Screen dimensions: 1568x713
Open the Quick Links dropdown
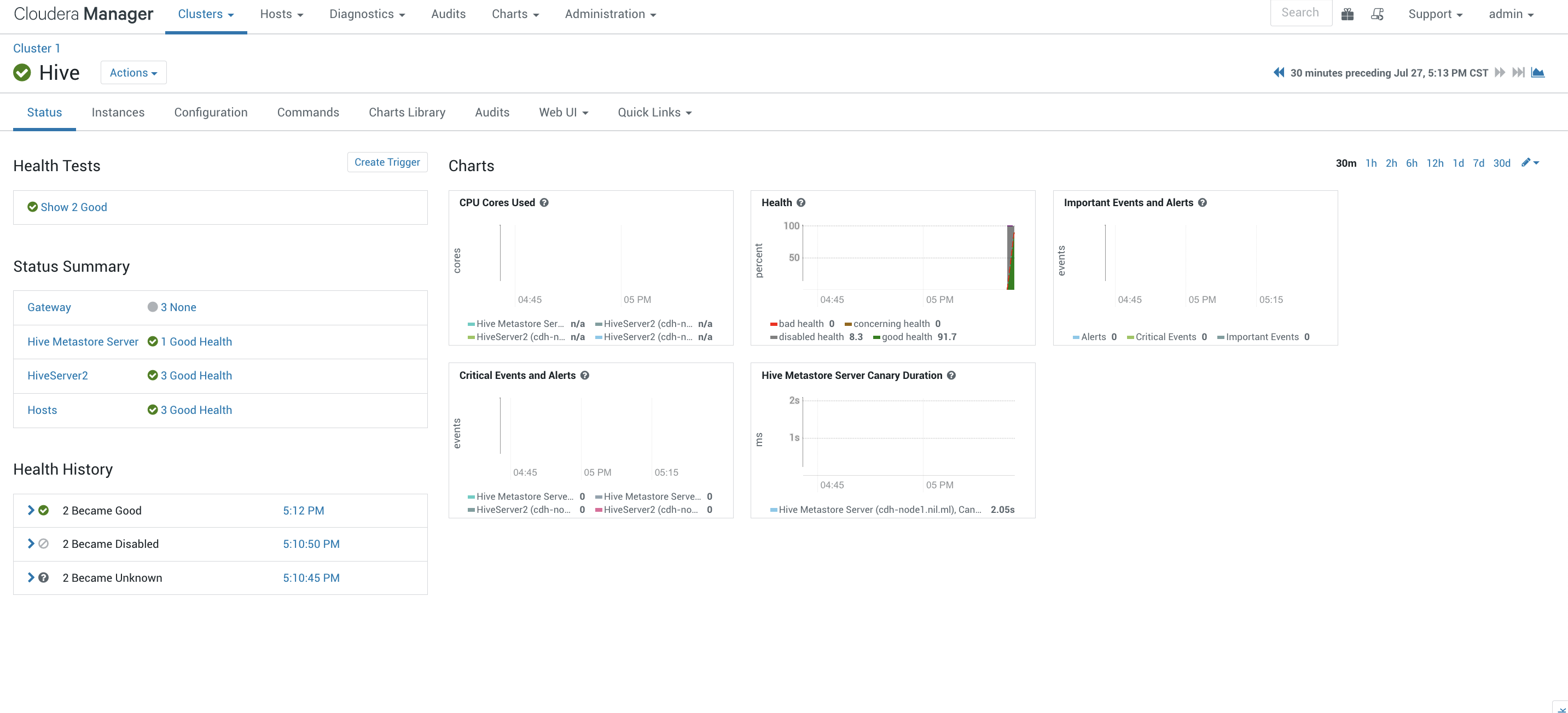pos(654,113)
